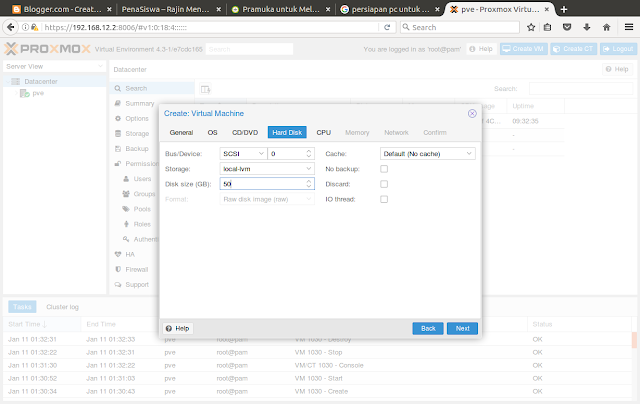Click the site identity info icon

pyautogui.click(x=25, y=27)
